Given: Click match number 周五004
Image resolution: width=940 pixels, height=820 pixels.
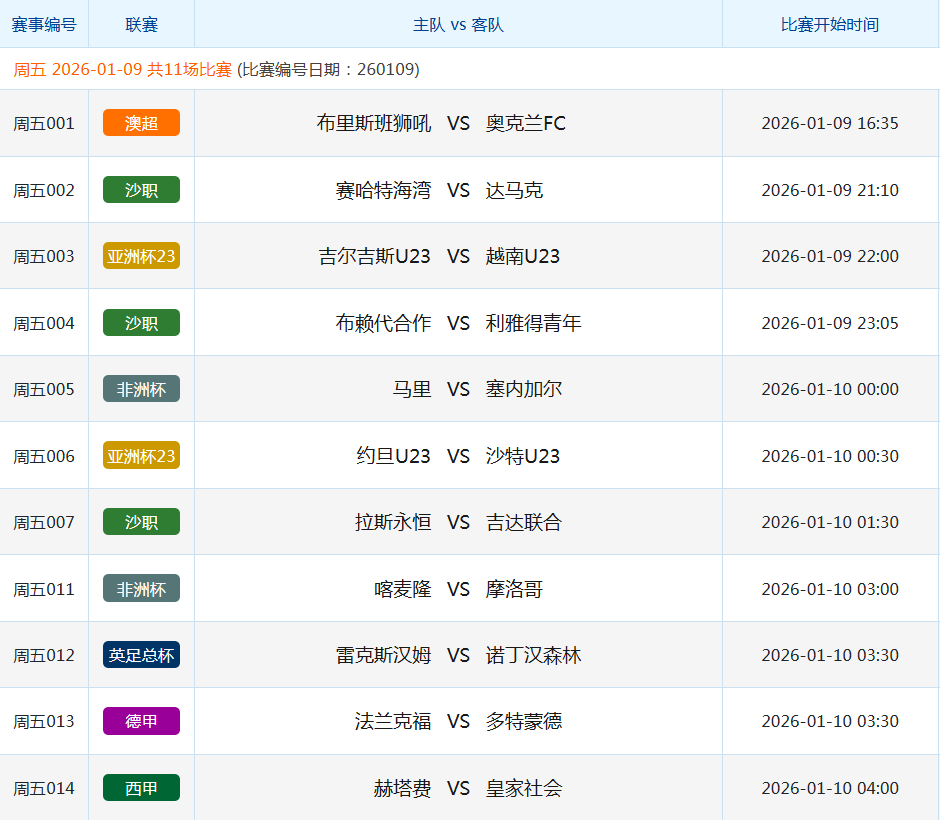Looking at the screenshot, I should point(44,323).
